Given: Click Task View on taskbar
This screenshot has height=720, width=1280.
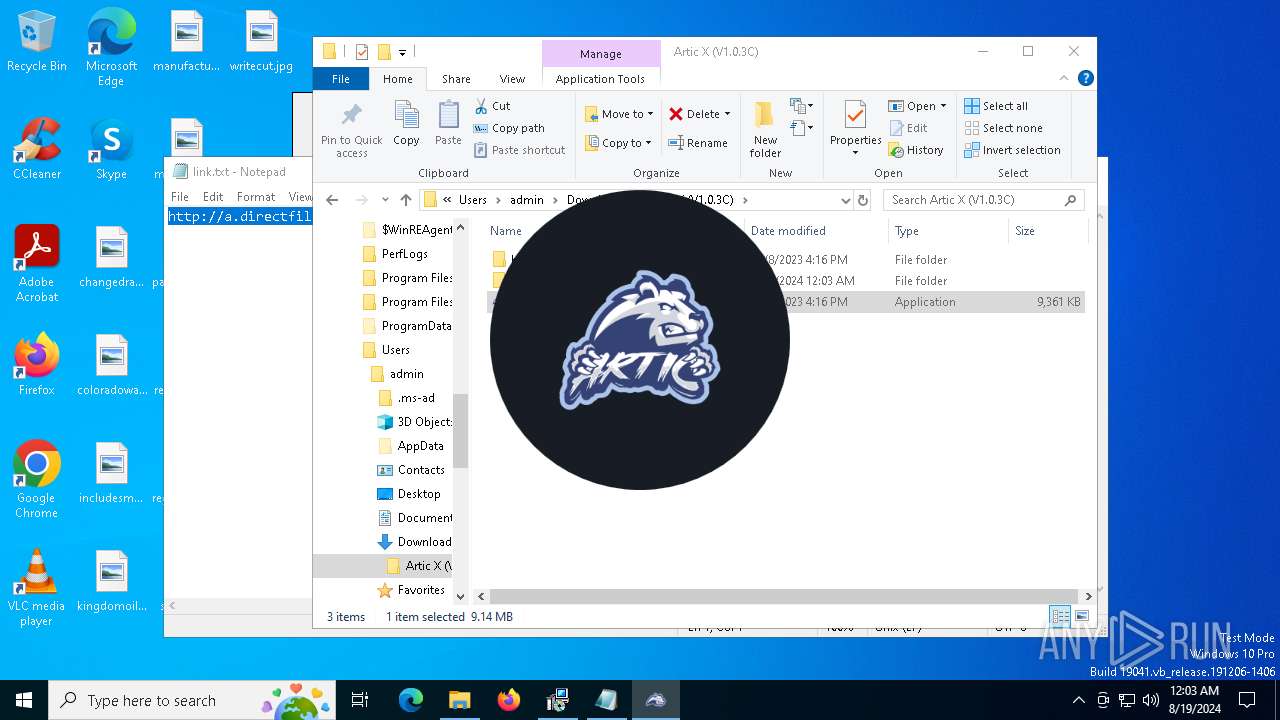Looking at the screenshot, I should click(360, 700).
